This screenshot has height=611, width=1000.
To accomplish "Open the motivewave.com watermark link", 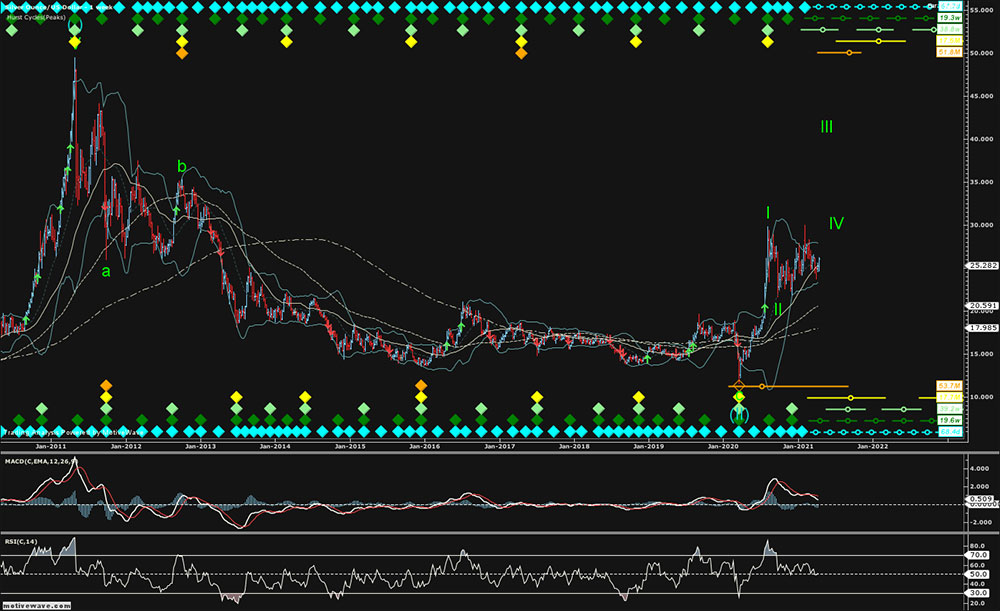I will tap(37, 605).
